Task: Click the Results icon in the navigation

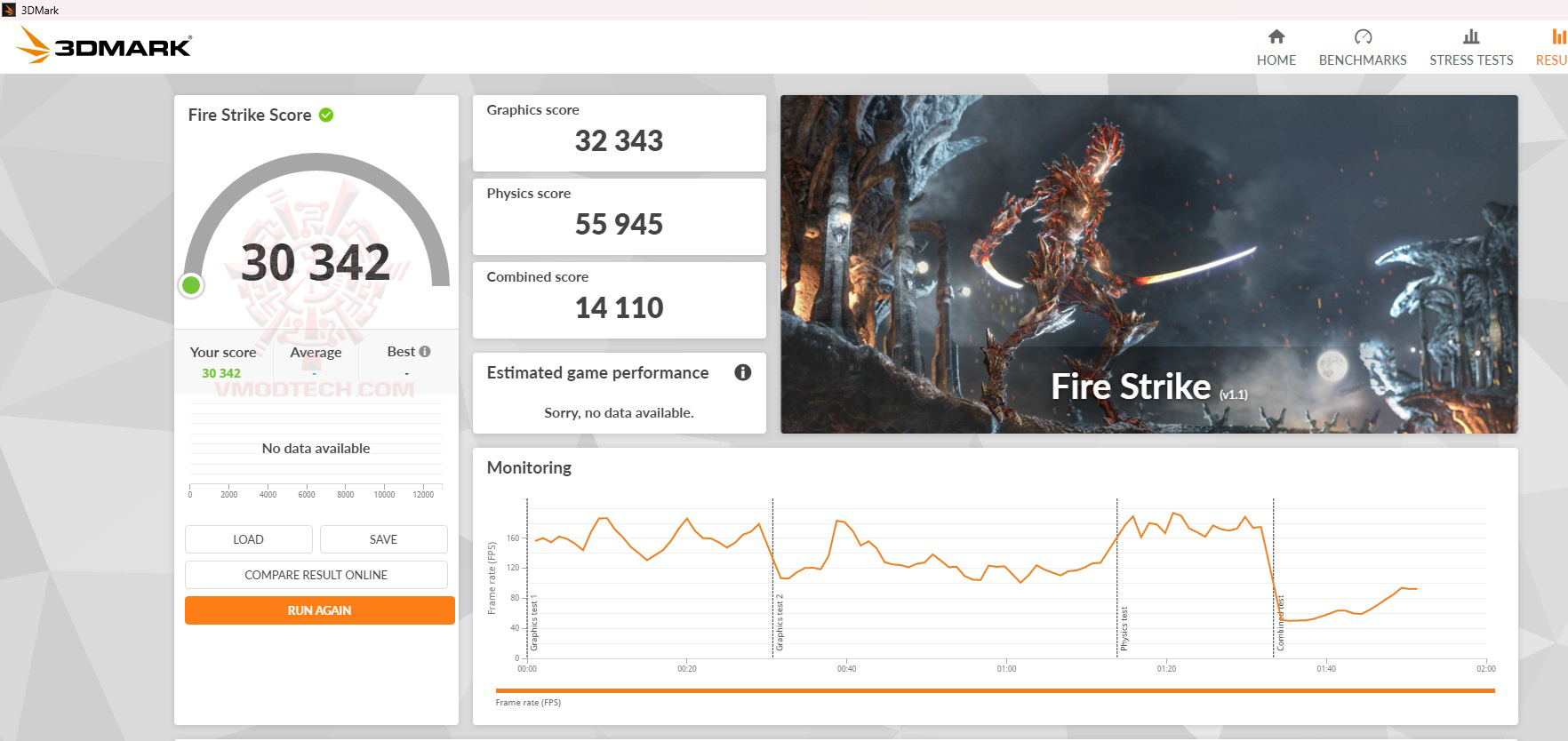Action: (x=1559, y=36)
